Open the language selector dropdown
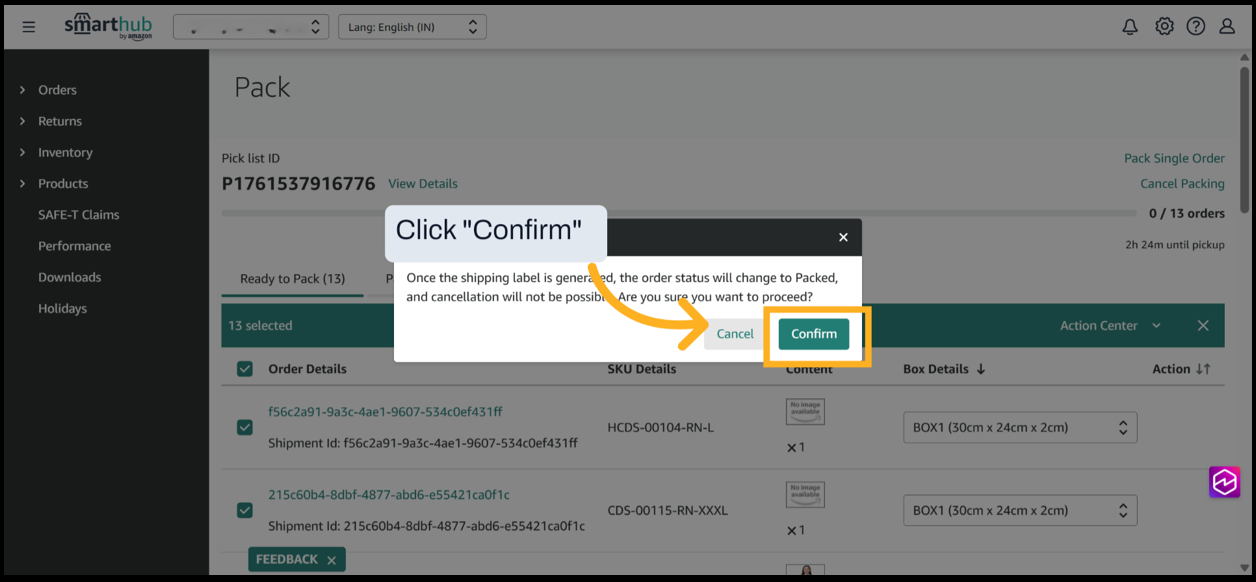 click(x=412, y=27)
